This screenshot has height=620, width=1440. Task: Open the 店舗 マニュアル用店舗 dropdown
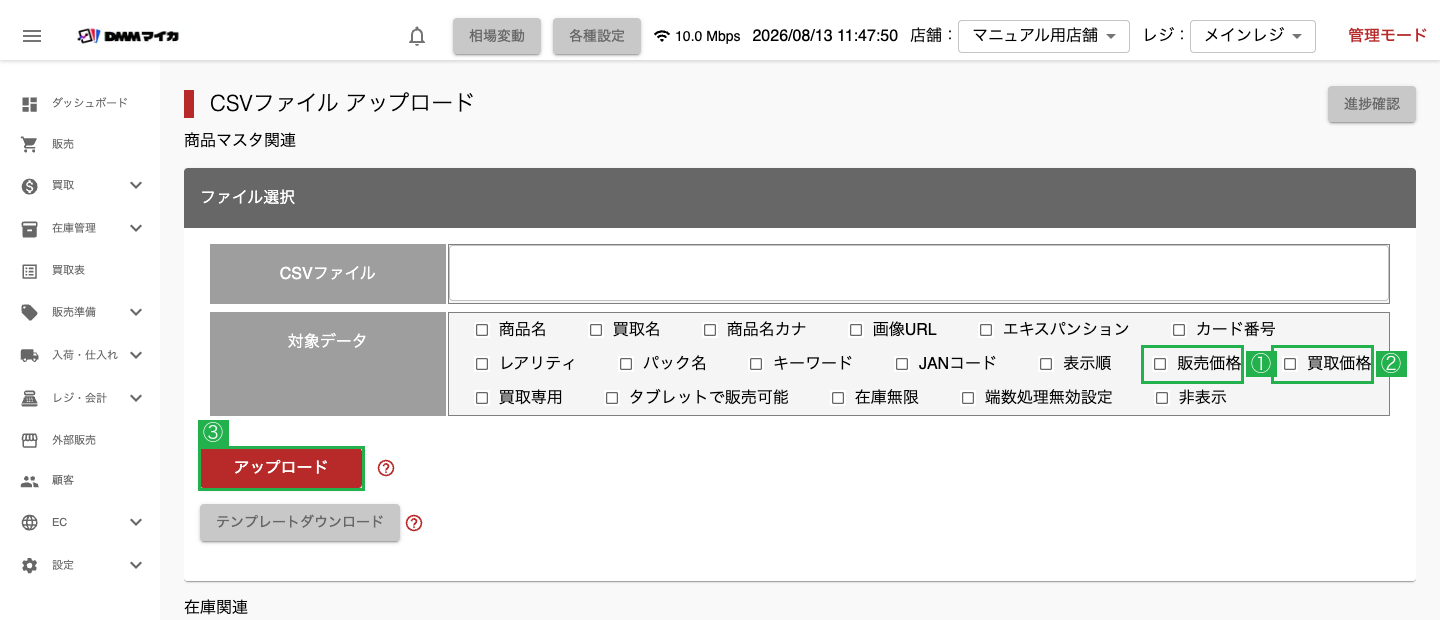[1044, 36]
